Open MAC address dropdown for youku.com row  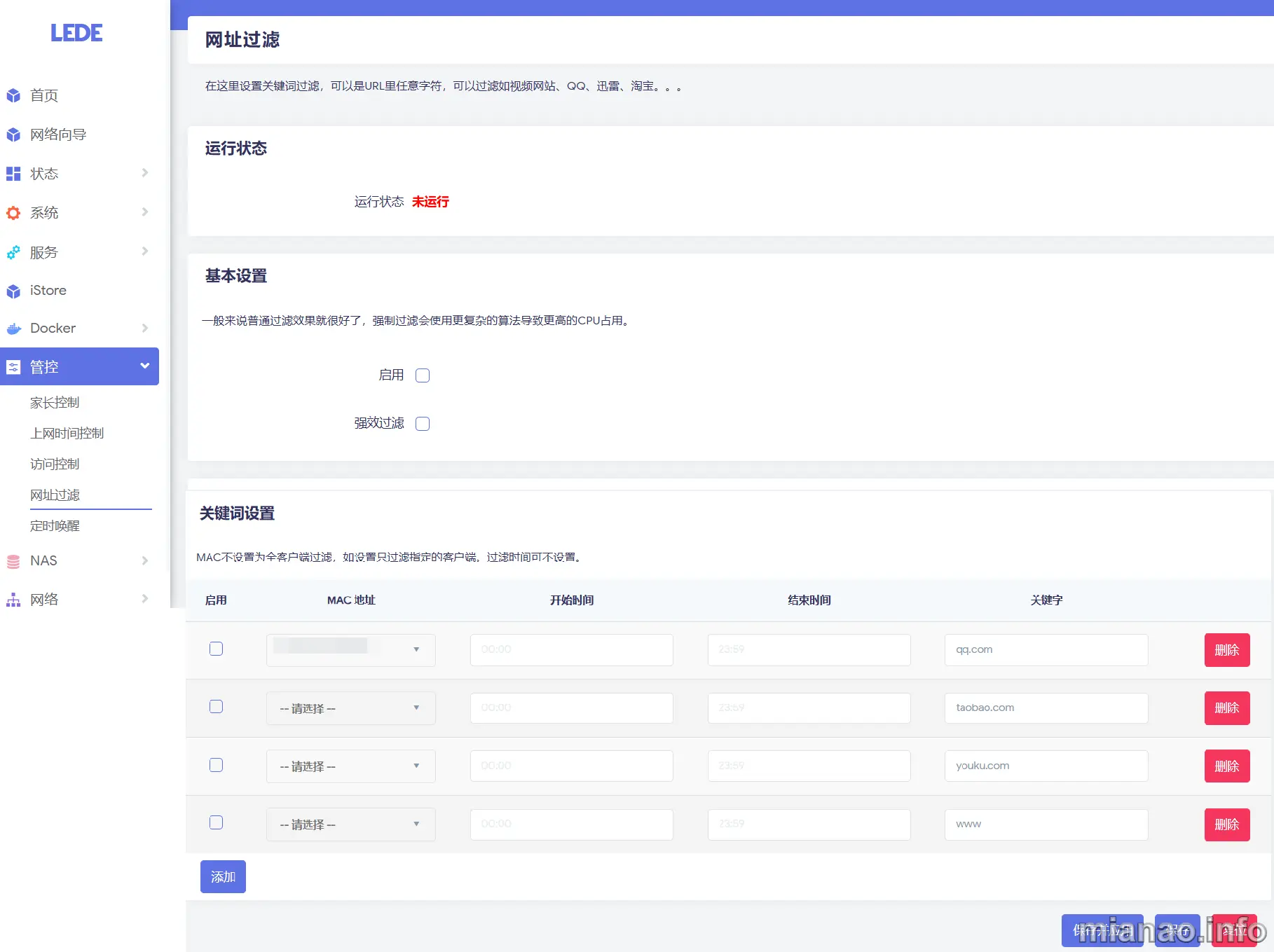click(x=350, y=766)
